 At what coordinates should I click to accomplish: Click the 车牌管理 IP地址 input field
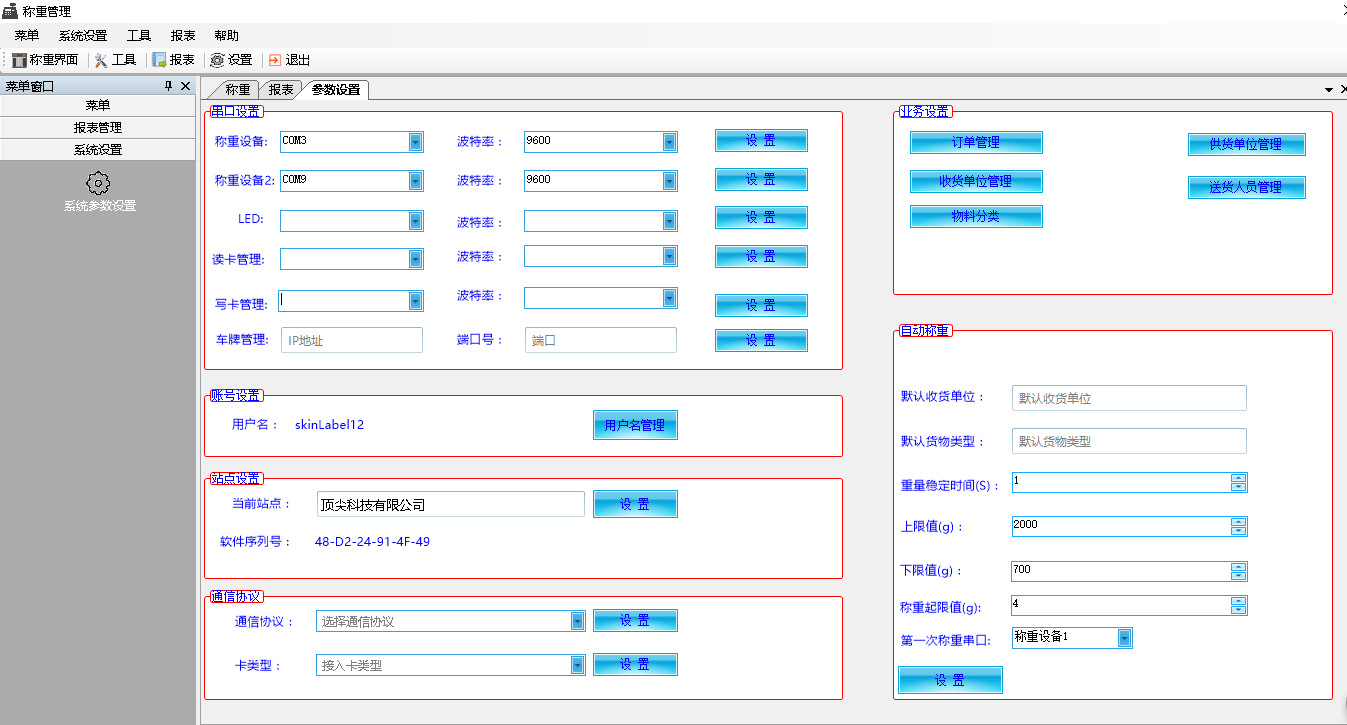click(351, 340)
